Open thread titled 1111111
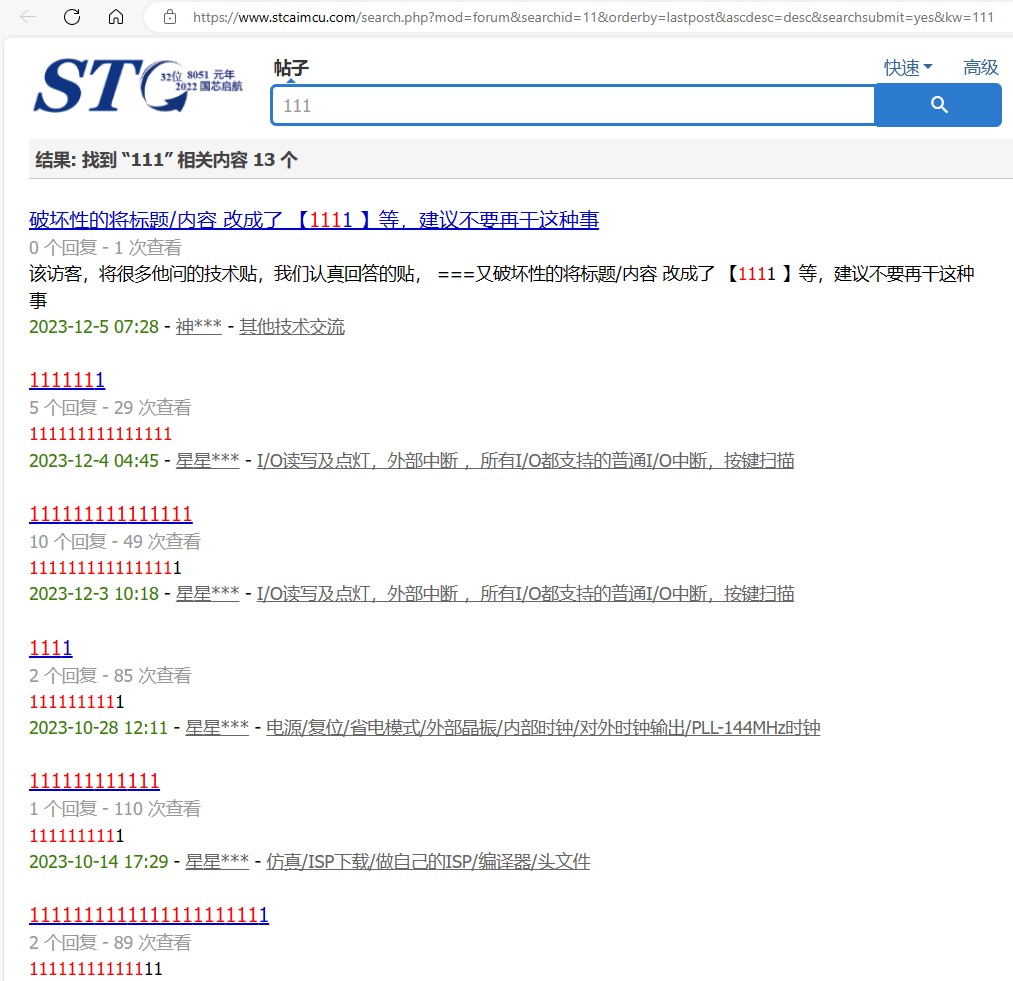The height and width of the screenshot is (981, 1013). 67,380
